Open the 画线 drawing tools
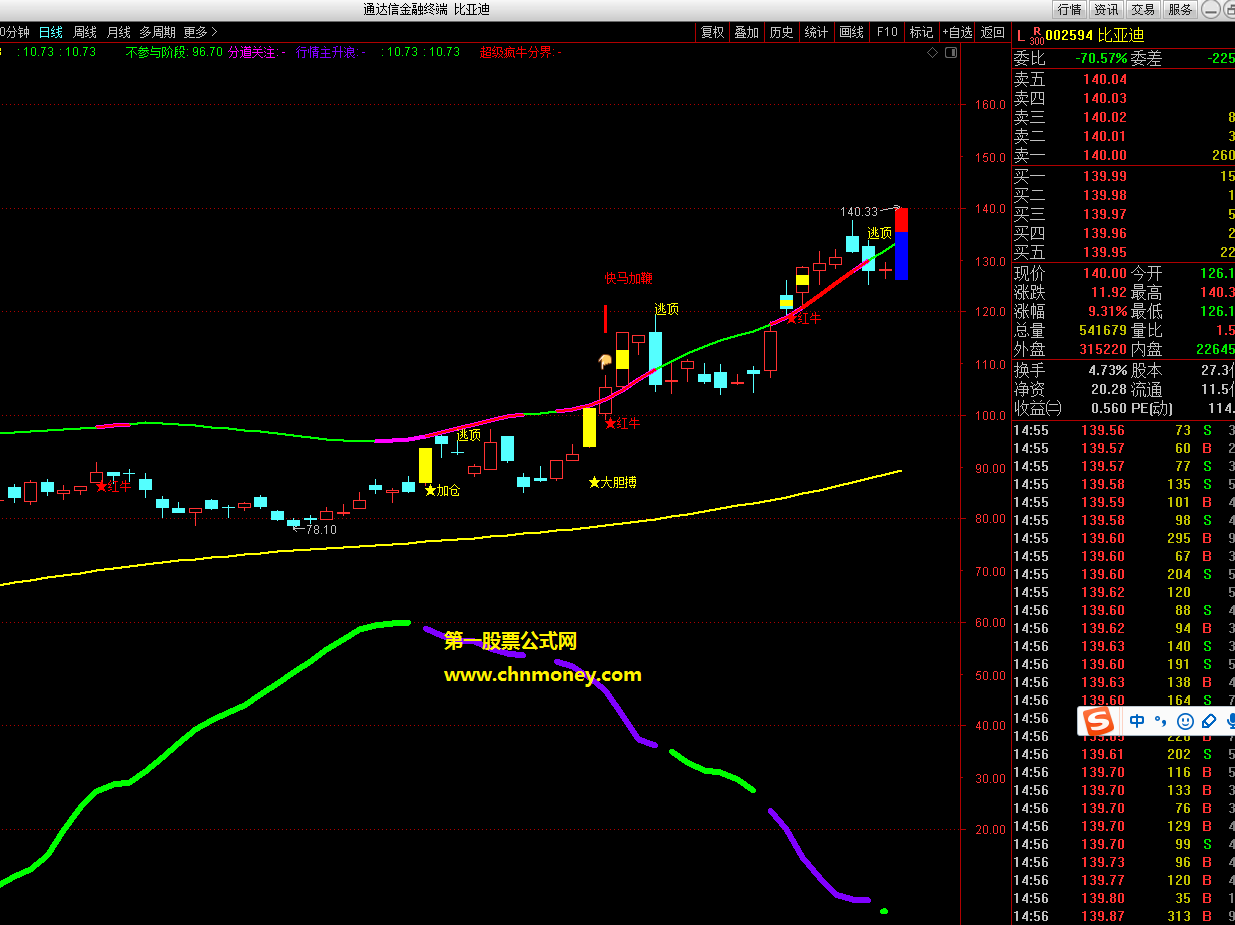The height and width of the screenshot is (925, 1235). [x=852, y=32]
